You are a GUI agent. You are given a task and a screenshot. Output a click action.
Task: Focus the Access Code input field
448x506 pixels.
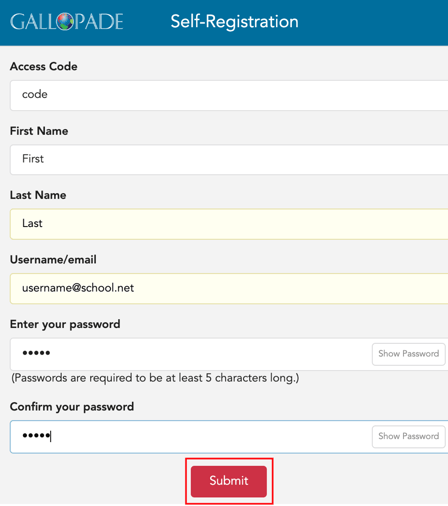[229, 95]
